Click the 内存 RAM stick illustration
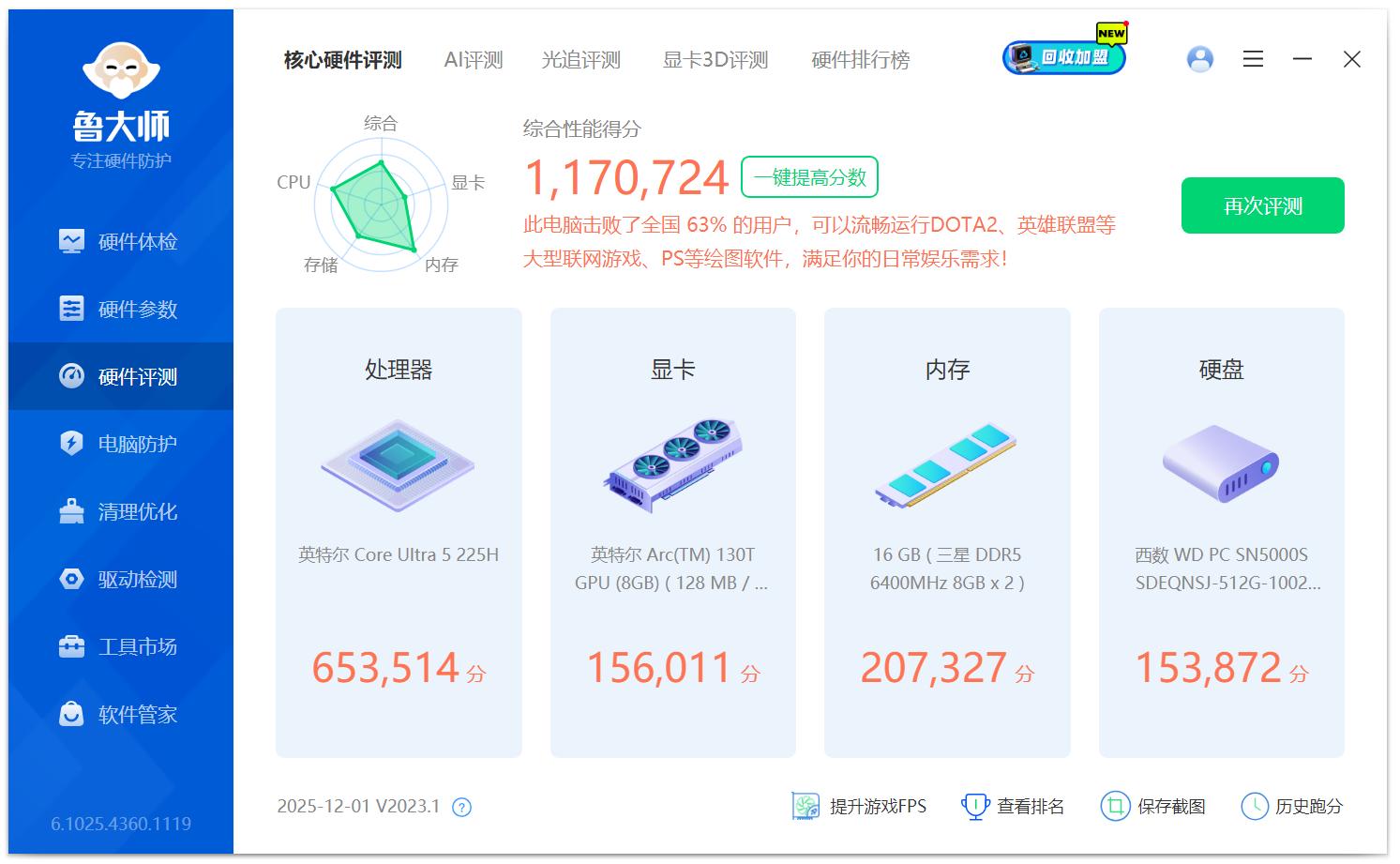Viewport: 1400px width, 864px height. (x=947, y=464)
